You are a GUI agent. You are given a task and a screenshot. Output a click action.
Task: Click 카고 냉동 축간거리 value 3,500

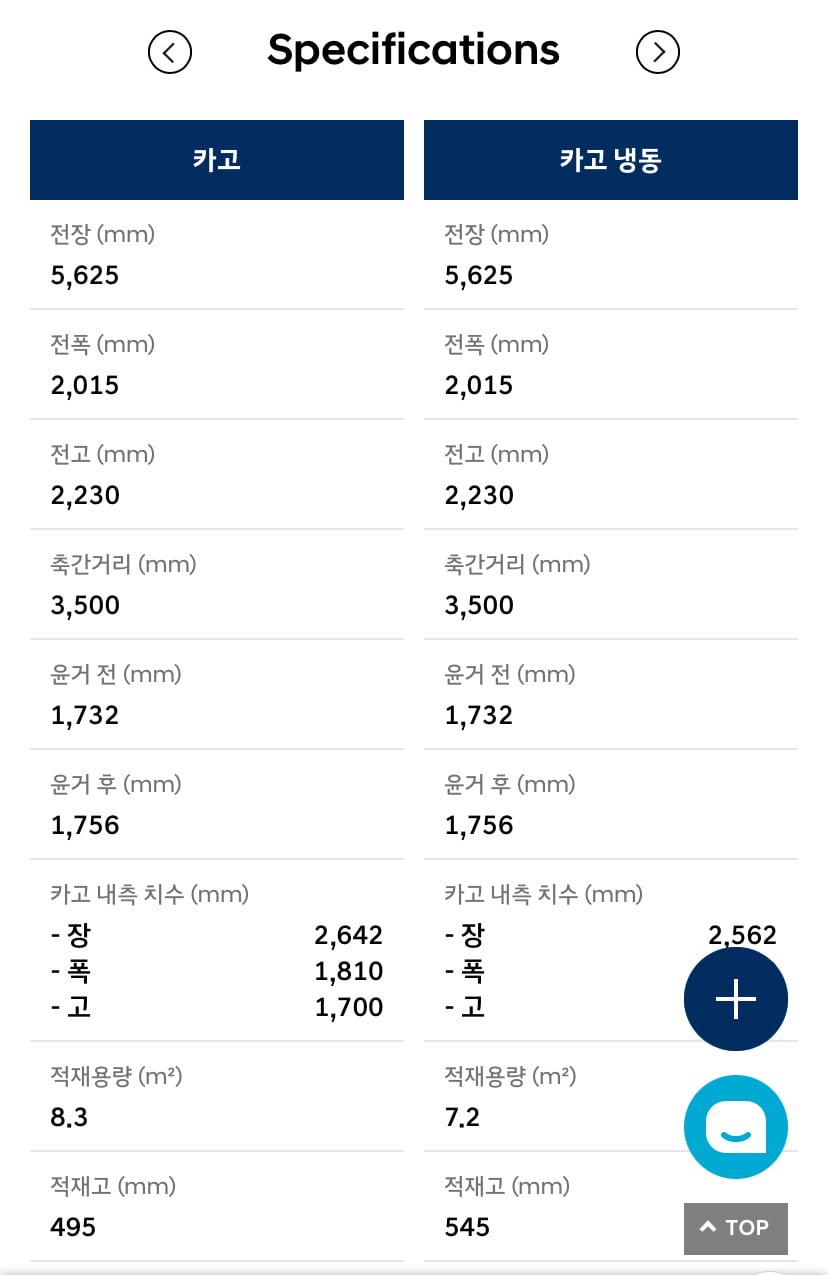(479, 606)
